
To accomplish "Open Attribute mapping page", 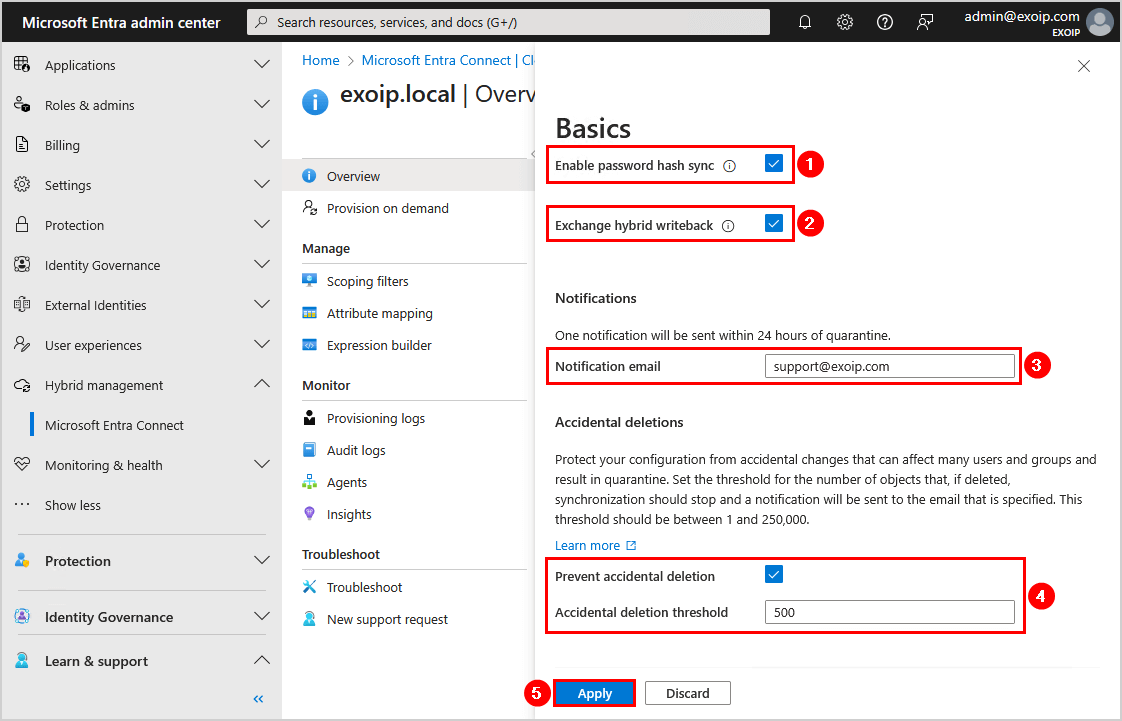I will pos(380,313).
